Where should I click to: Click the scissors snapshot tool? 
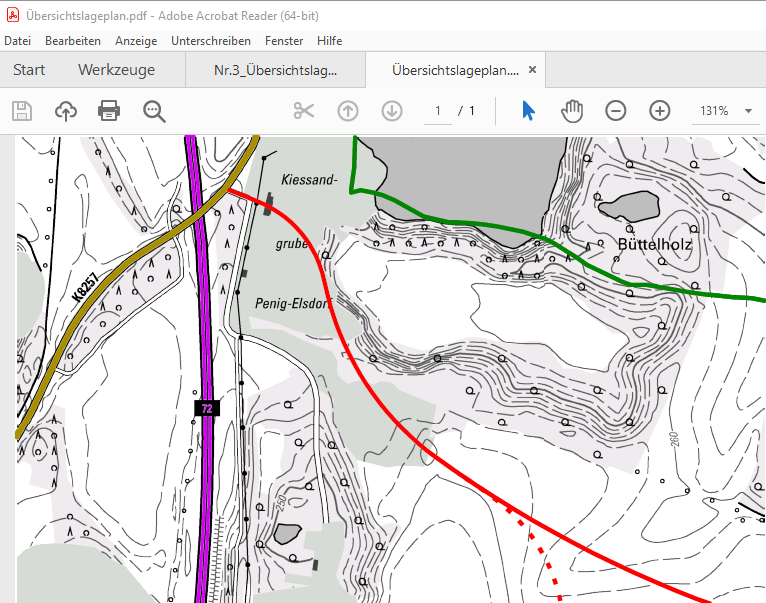coord(304,111)
